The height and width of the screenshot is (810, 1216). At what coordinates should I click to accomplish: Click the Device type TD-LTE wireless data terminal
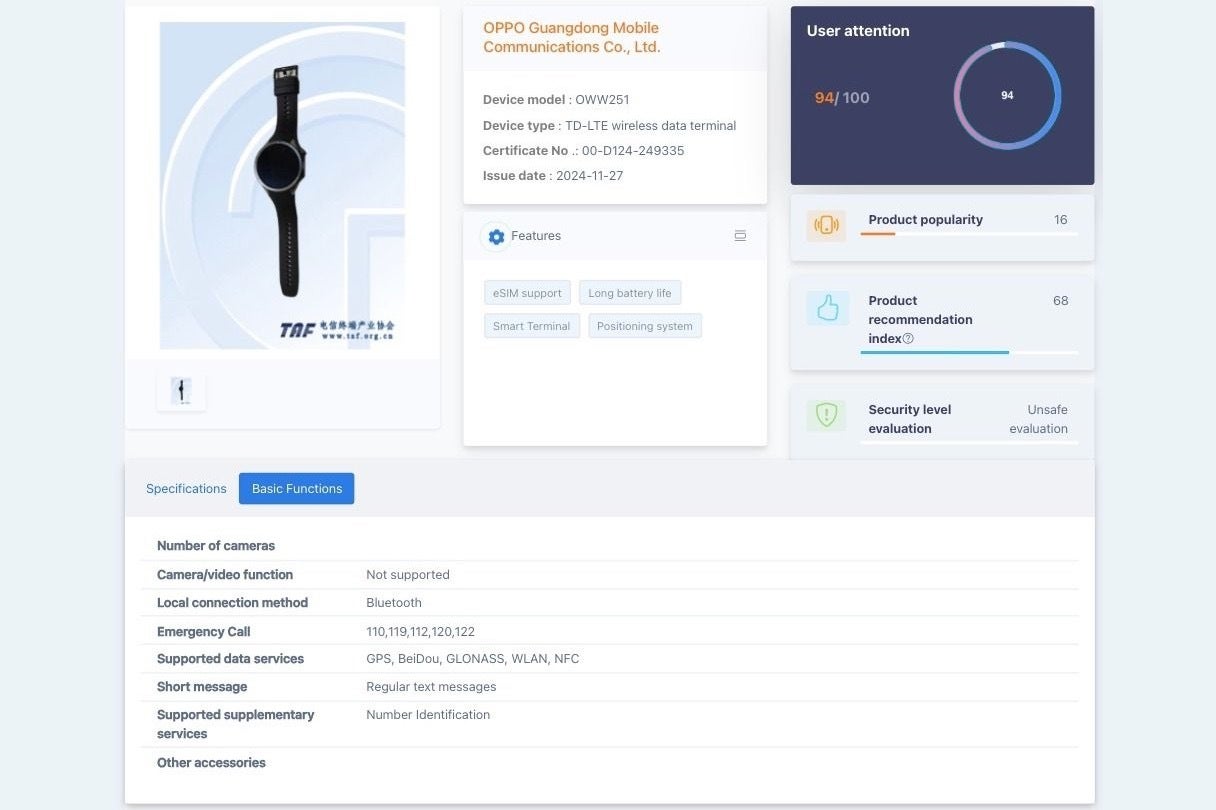[x=651, y=126]
